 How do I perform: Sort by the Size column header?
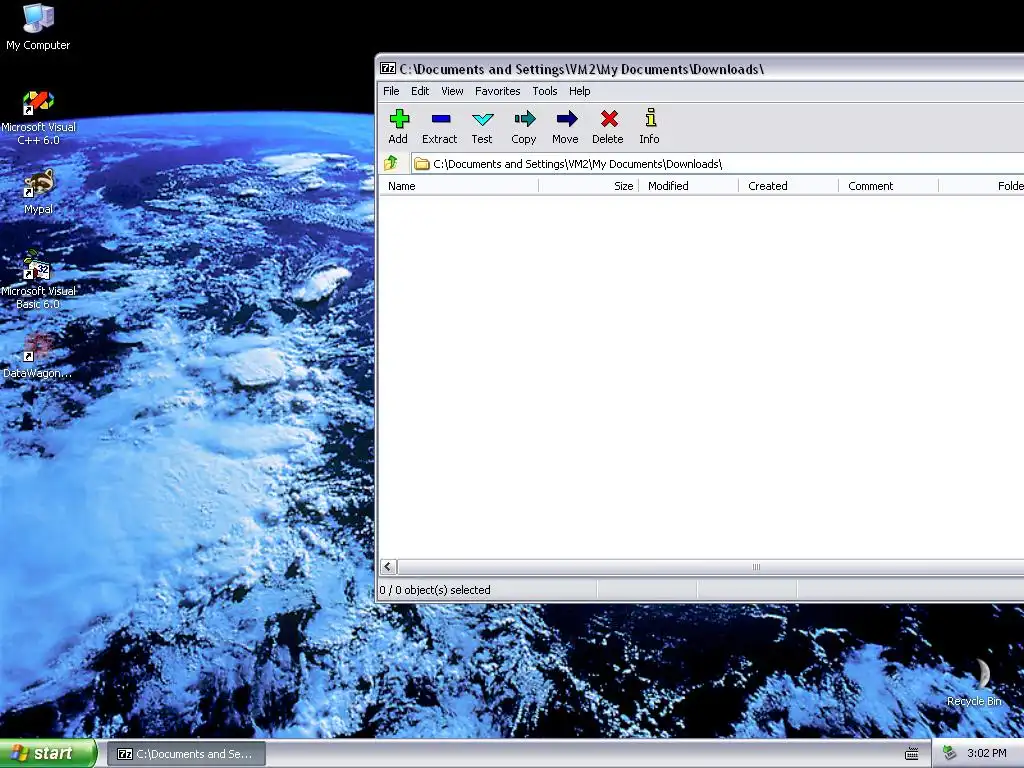[x=589, y=186]
